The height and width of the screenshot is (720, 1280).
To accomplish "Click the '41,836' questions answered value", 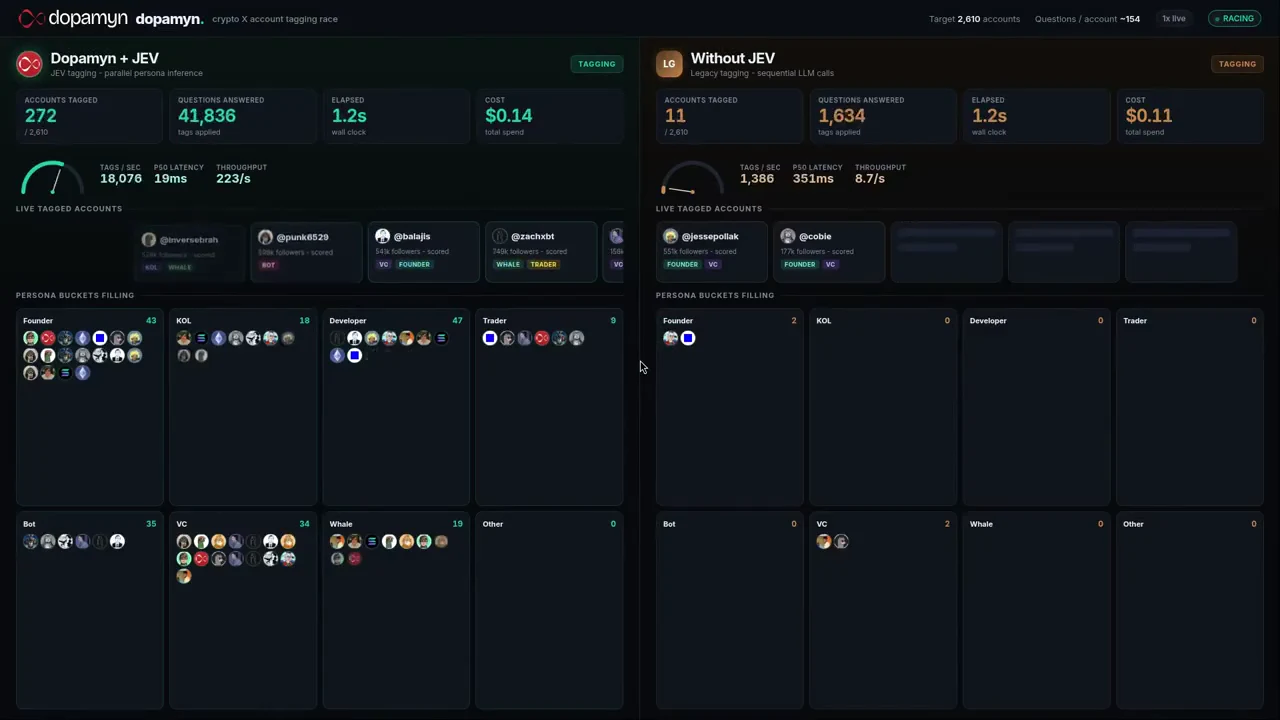I will pos(207,116).
